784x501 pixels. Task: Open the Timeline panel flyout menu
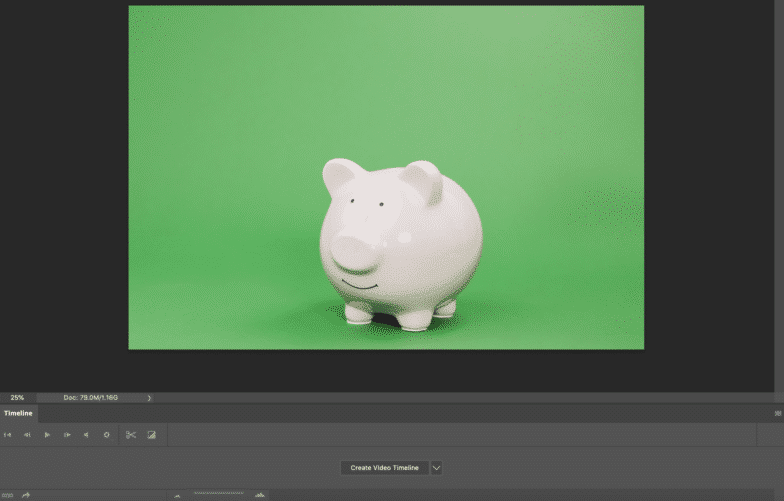pos(778,413)
